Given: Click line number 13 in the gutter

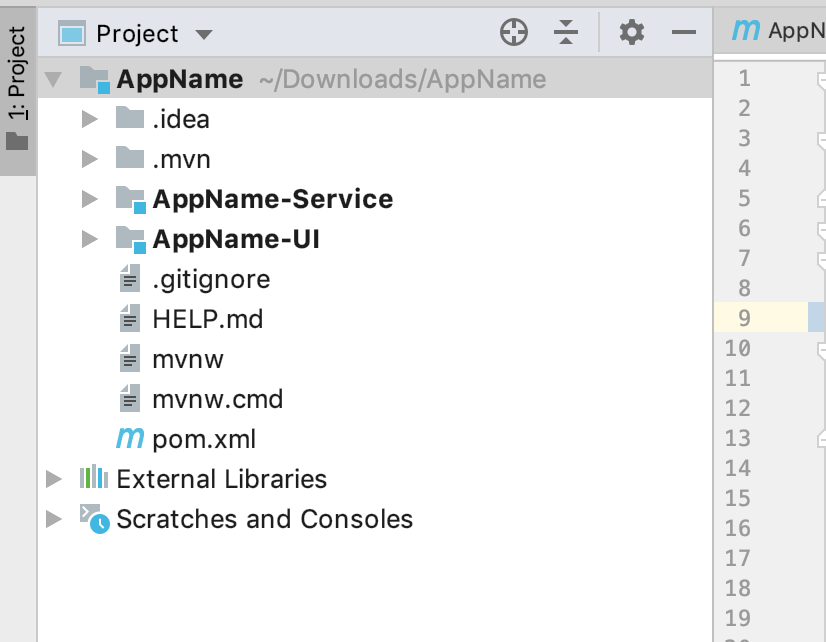Looking at the screenshot, I should tap(737, 438).
